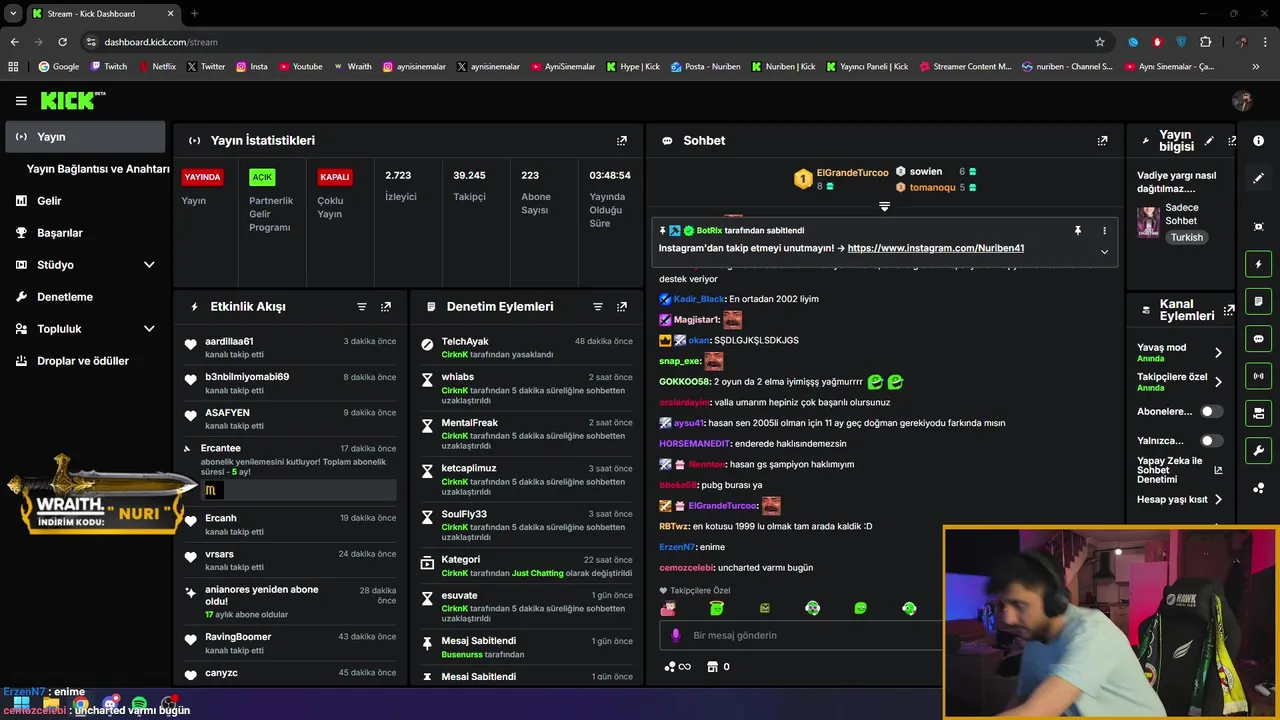Click the Sadece Sohbet category thumbnail
The width and height of the screenshot is (1280, 720).
pyautogui.click(x=1148, y=221)
